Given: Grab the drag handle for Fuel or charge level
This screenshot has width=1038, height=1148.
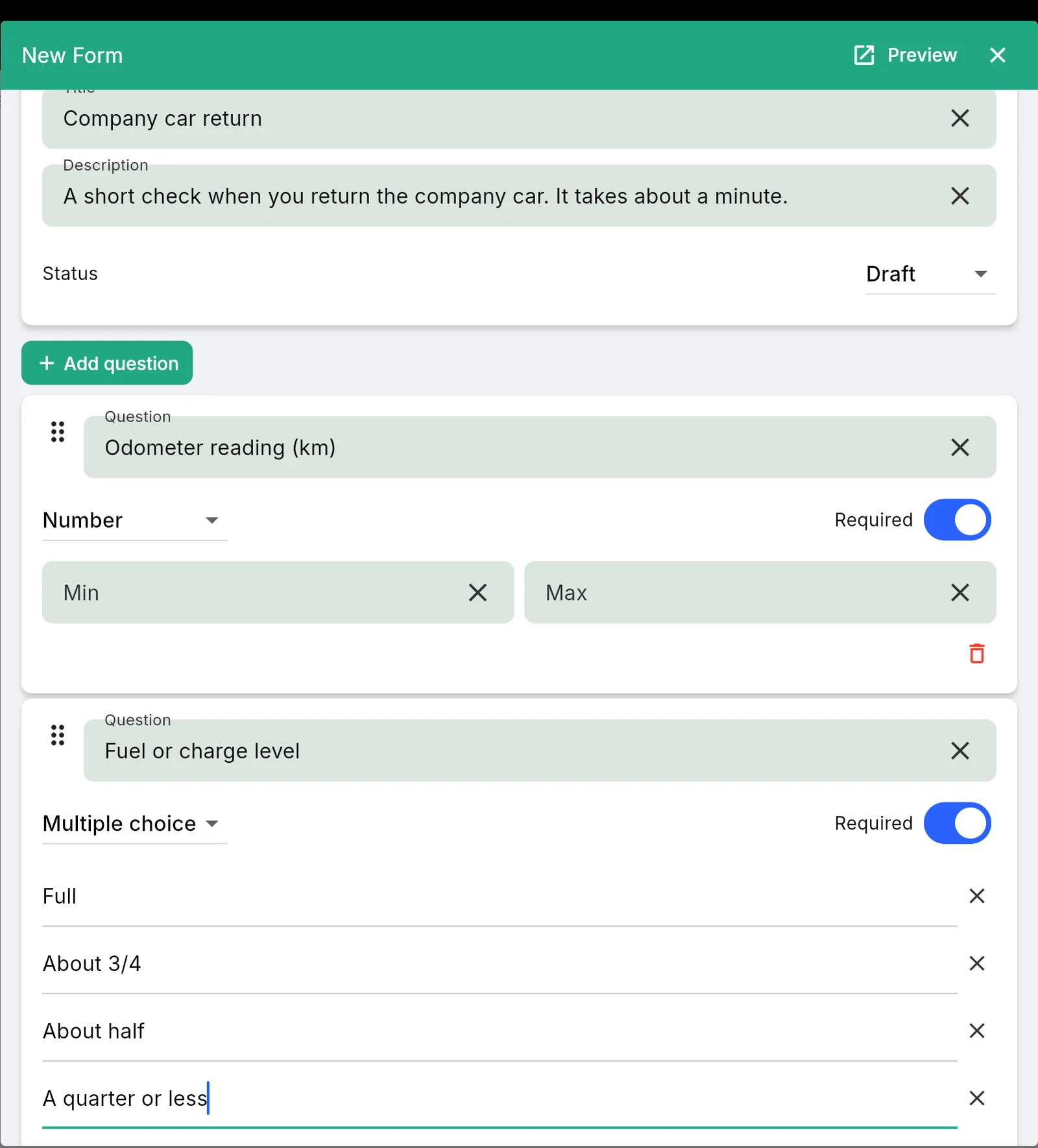Looking at the screenshot, I should pyautogui.click(x=58, y=735).
